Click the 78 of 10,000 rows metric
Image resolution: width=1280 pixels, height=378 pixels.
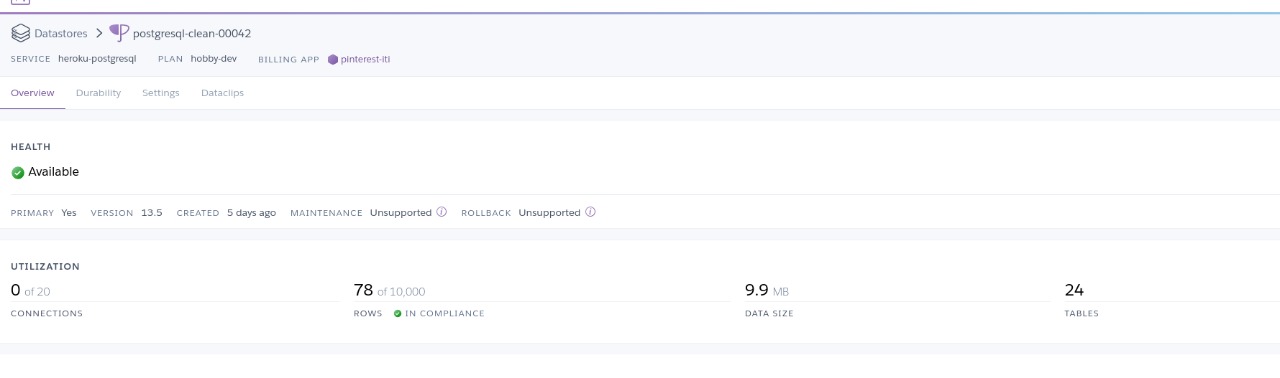click(389, 290)
